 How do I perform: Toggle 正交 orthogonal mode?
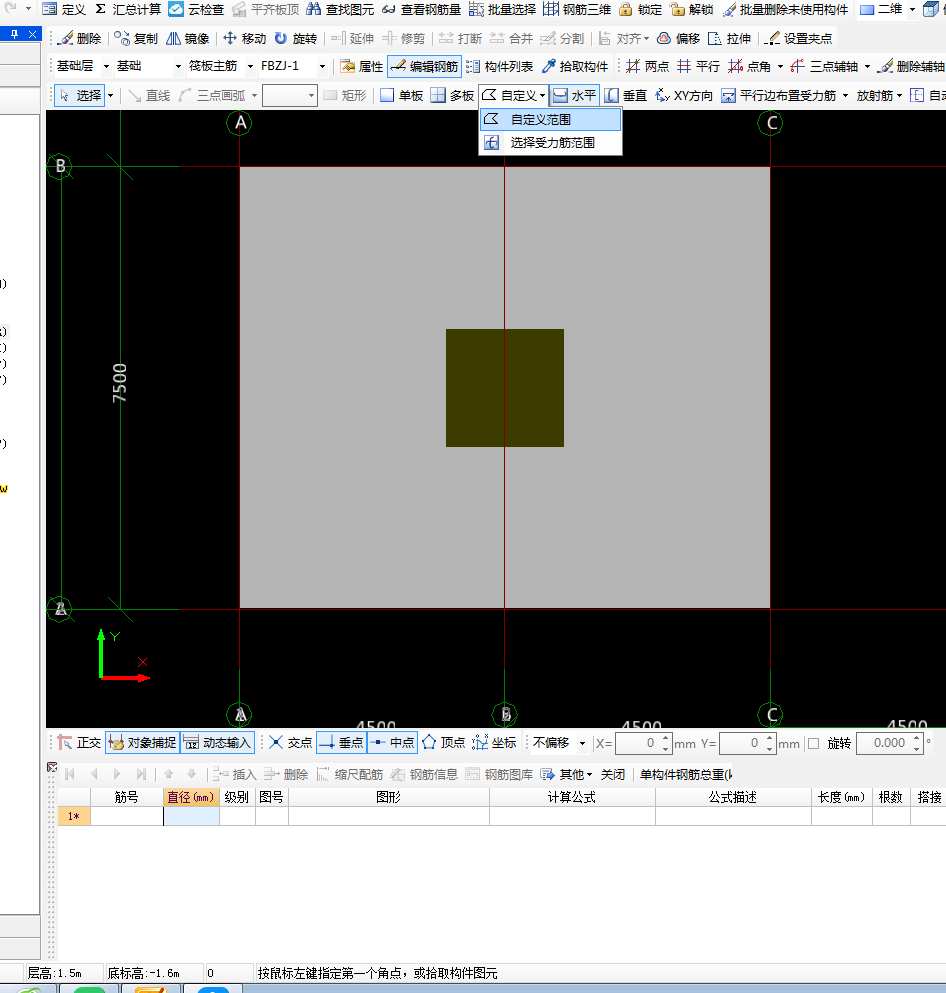pos(79,743)
